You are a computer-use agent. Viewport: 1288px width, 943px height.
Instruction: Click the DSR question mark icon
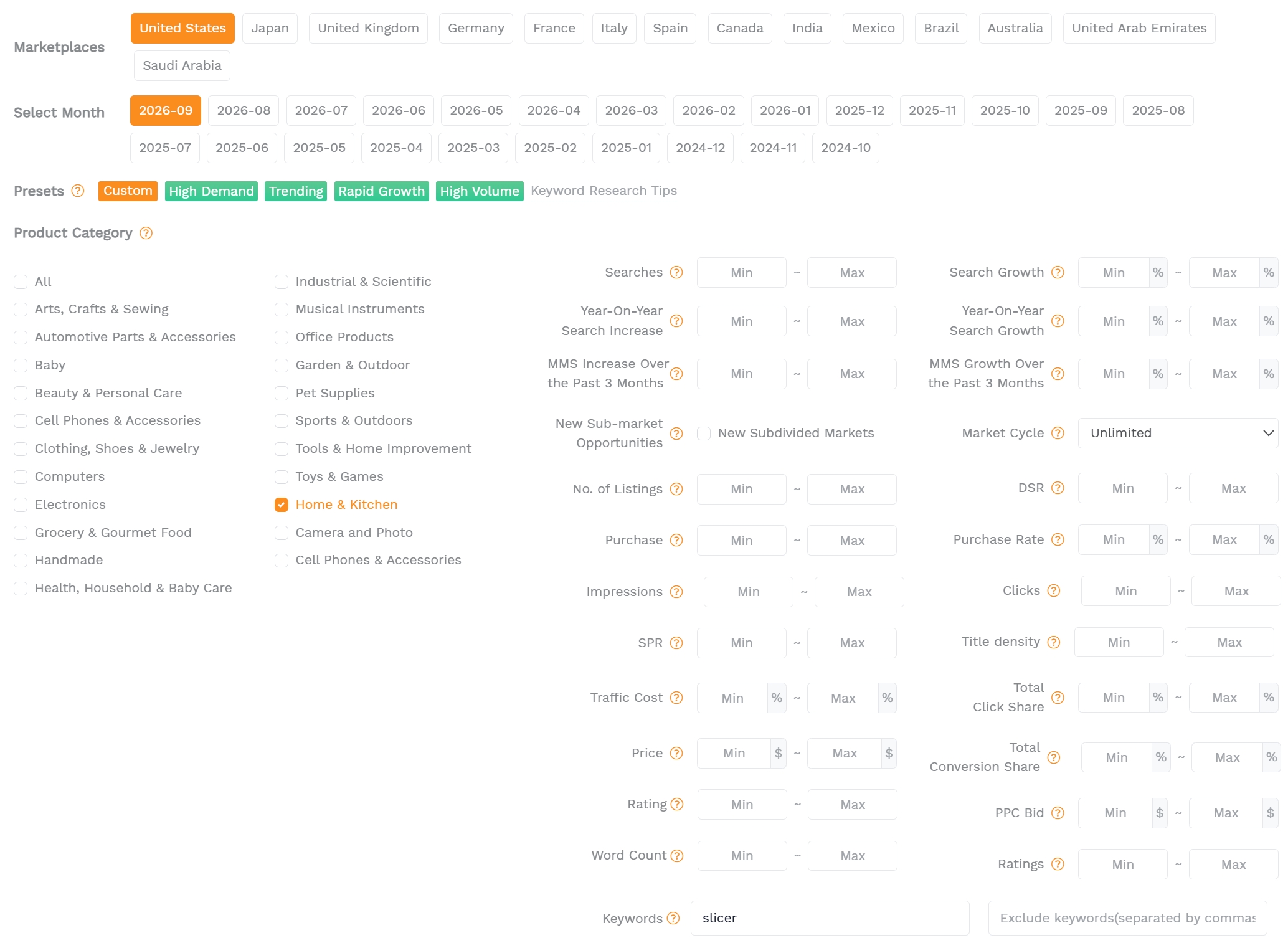point(1058,488)
